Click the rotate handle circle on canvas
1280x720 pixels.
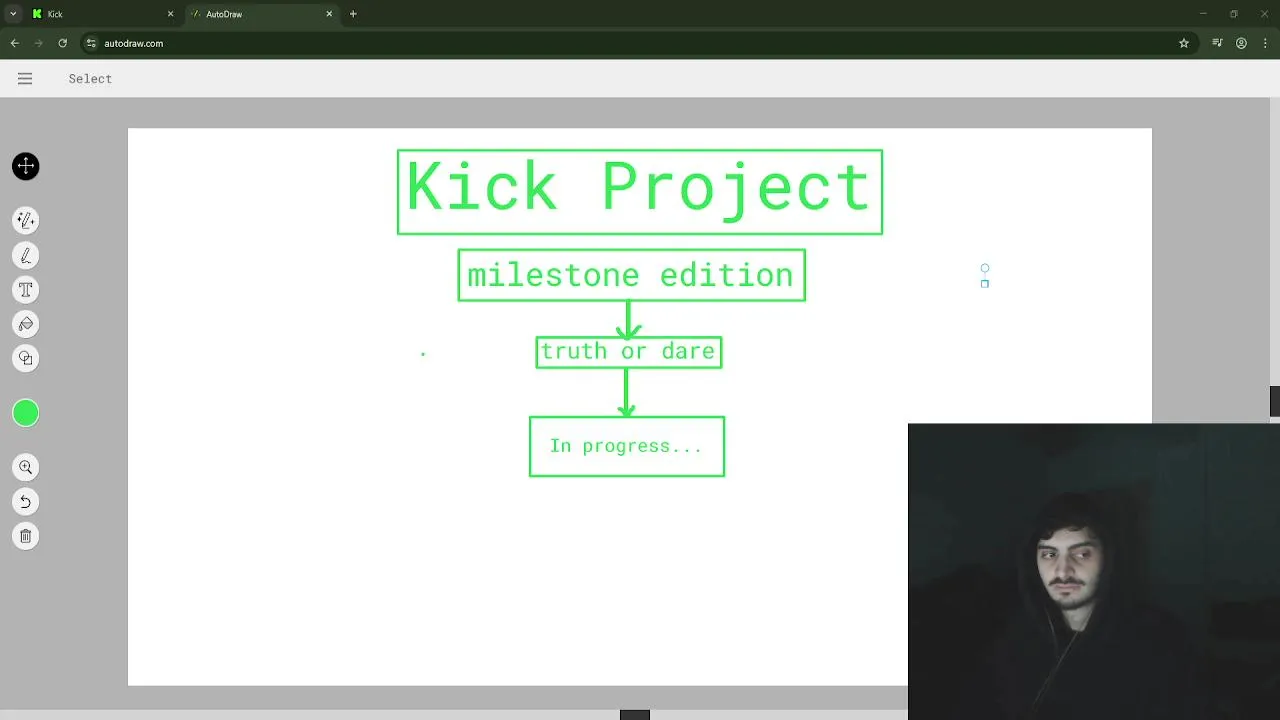tap(985, 268)
